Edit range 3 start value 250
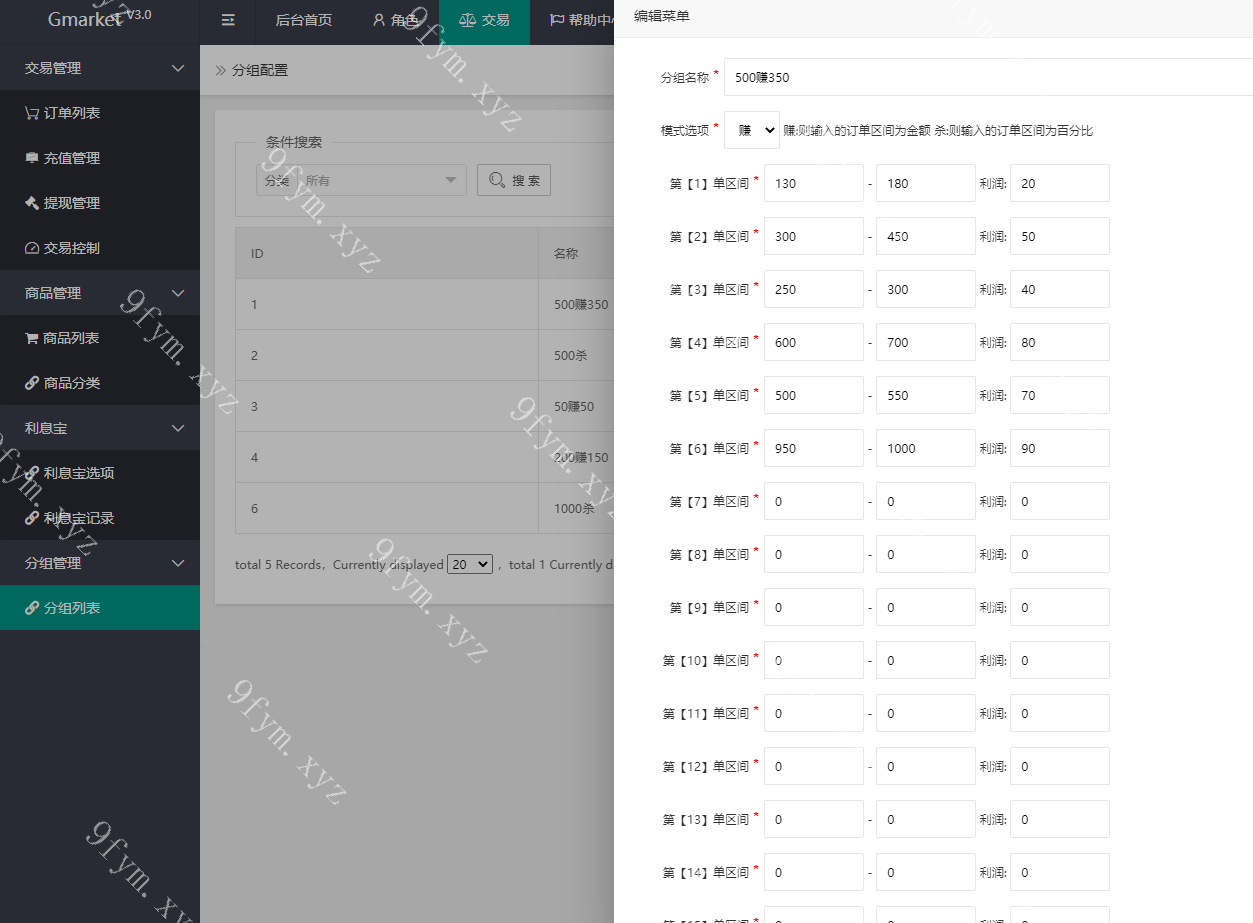This screenshot has height=923, width=1253. click(x=814, y=289)
